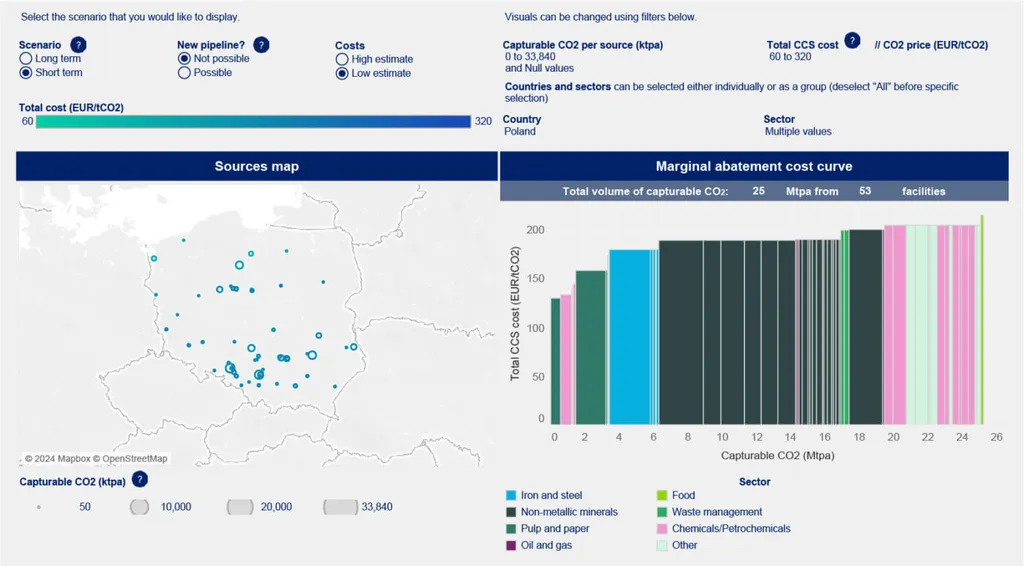
Task: Click Marginal abatement cost curve header
Action: [x=753, y=166]
